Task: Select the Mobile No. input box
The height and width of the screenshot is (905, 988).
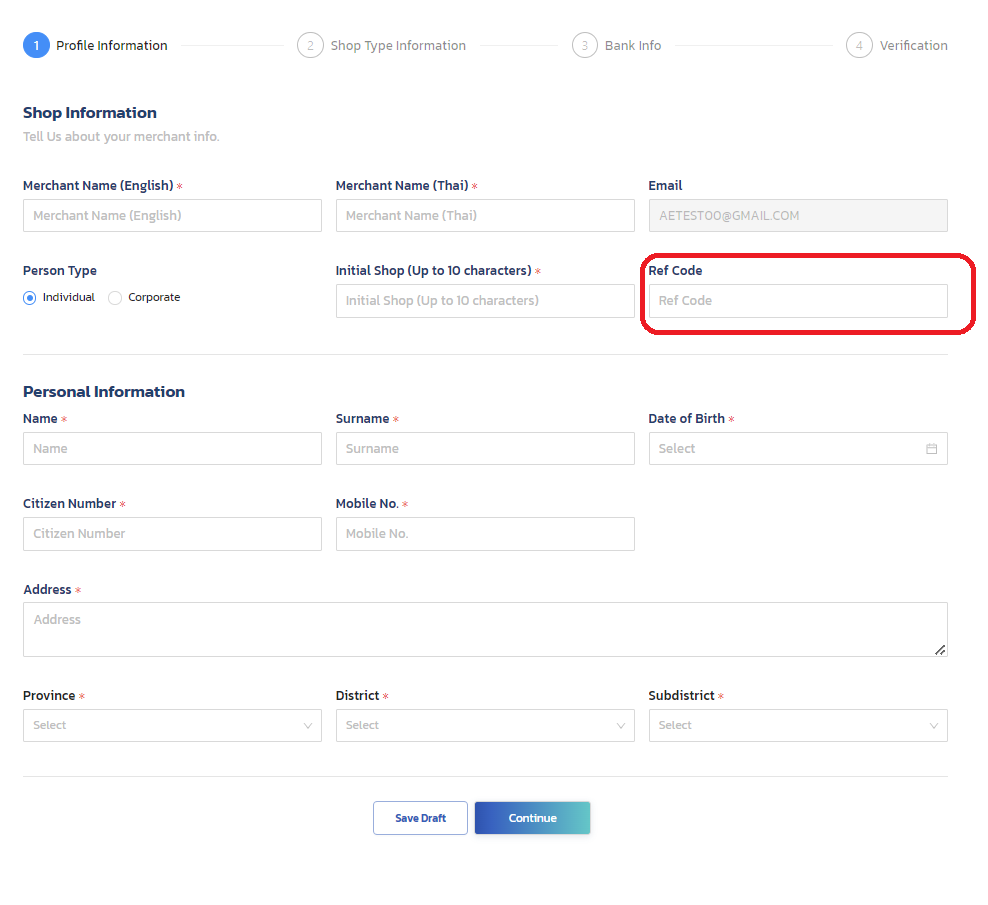Action: pos(485,534)
